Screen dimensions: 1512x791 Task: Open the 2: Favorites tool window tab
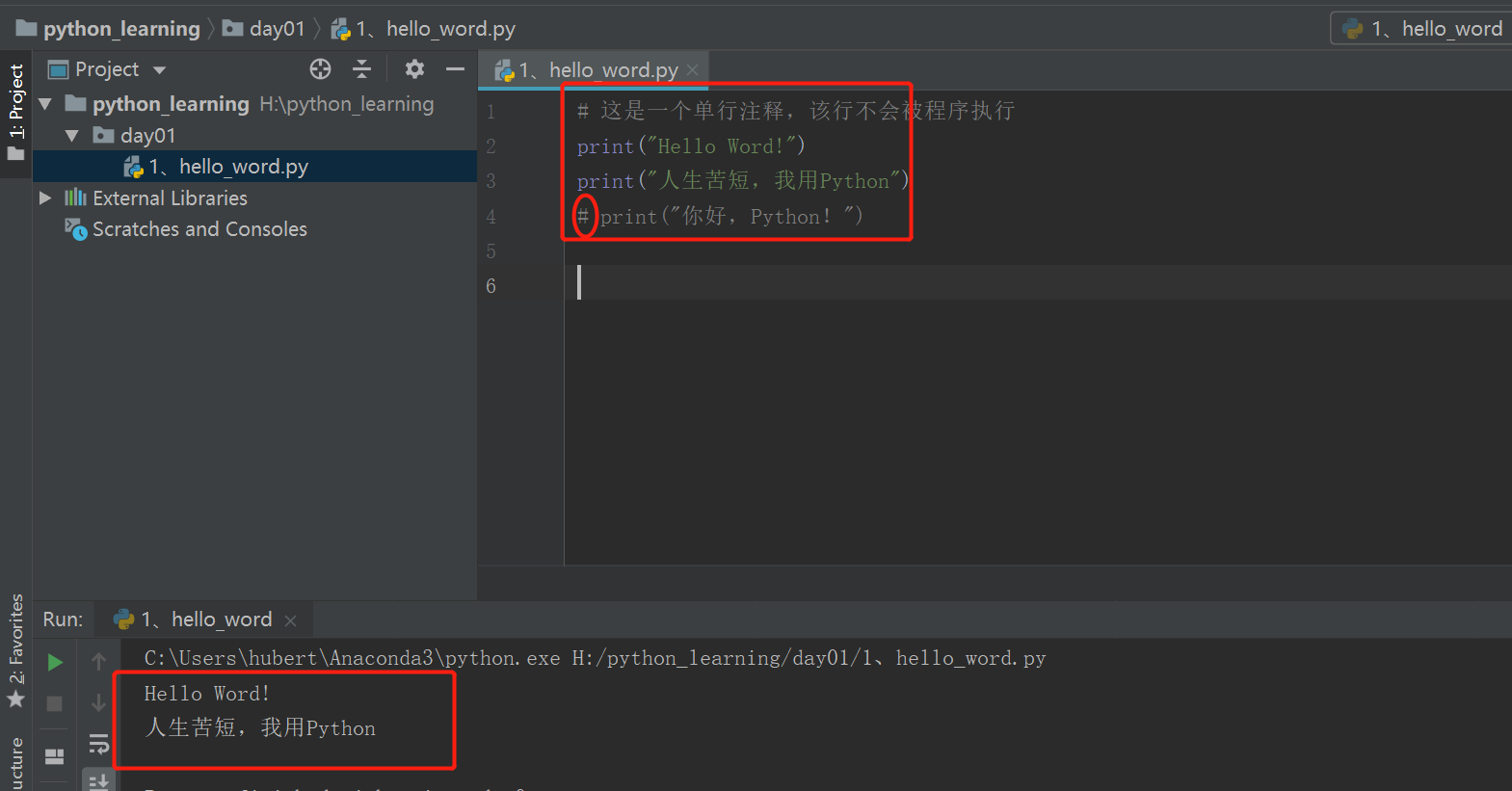pyautogui.click(x=16, y=651)
